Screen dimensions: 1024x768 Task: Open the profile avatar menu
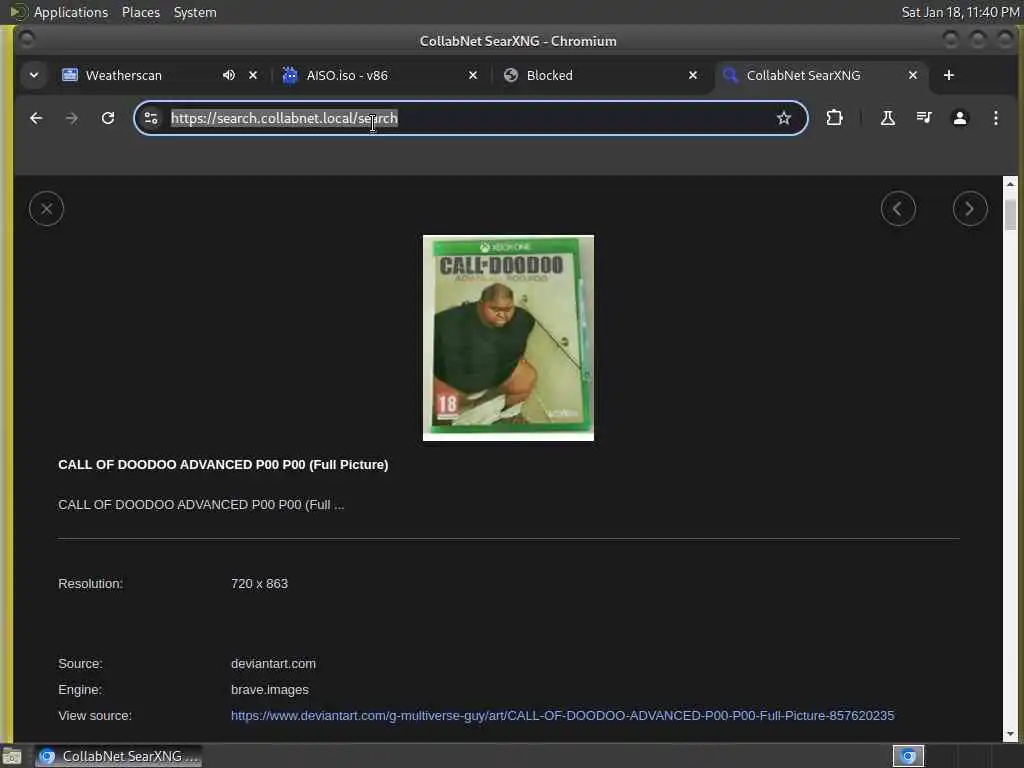959,118
